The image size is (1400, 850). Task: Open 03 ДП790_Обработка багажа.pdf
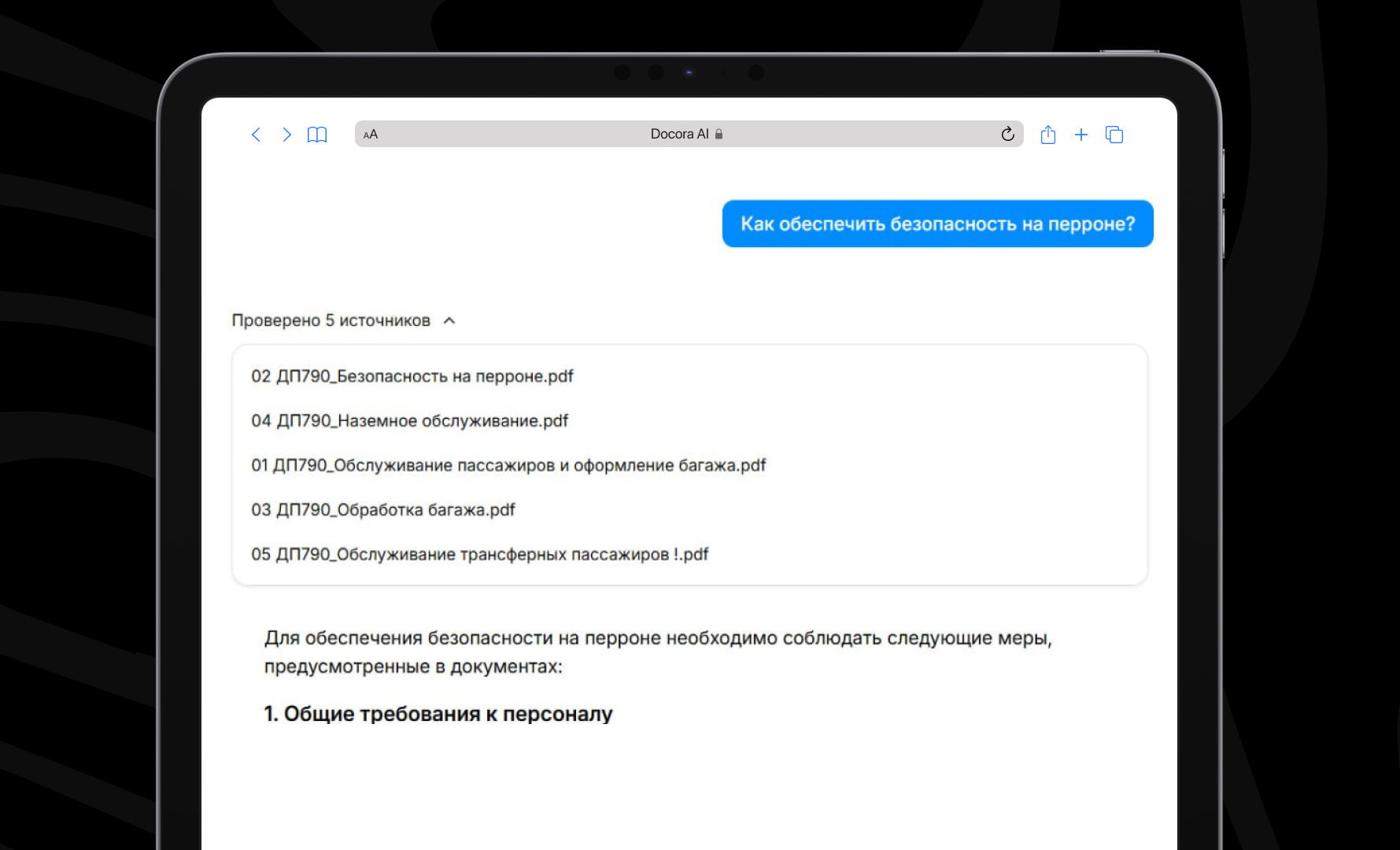383,510
